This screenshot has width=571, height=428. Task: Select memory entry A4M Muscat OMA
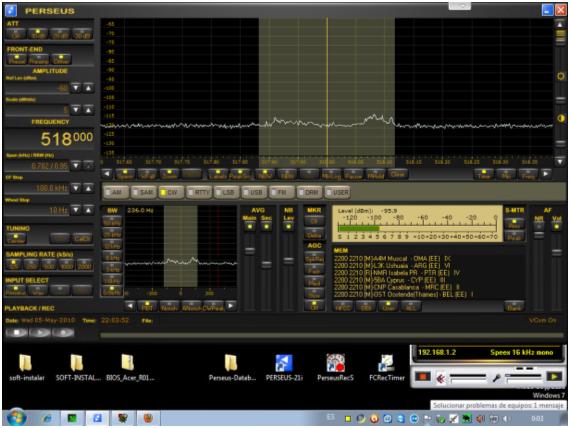pyautogui.click(x=393, y=258)
